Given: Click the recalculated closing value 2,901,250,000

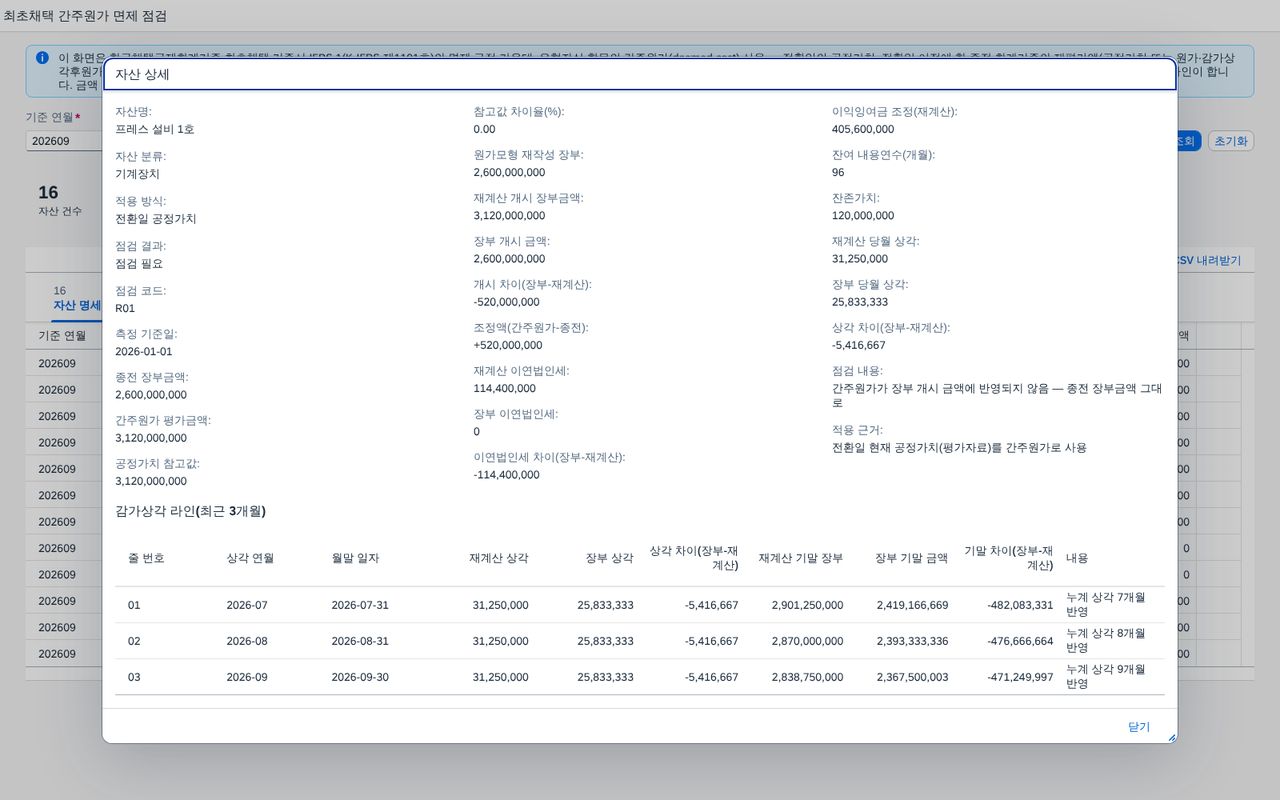Looking at the screenshot, I should (x=807, y=605).
